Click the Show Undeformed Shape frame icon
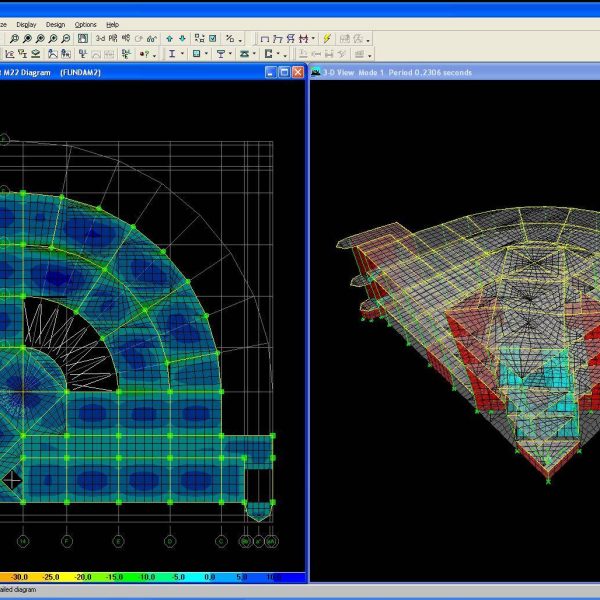600x600 pixels. pos(264,38)
